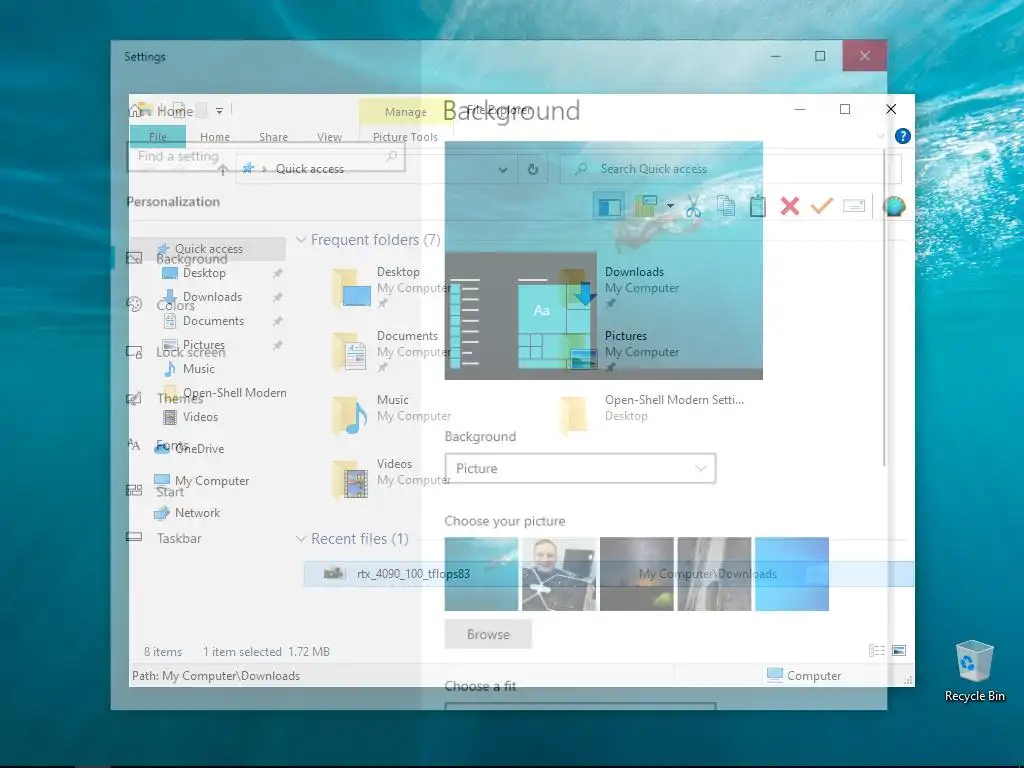Select Taskbar in Settings sidebar
Screen dimensions: 1024x768
point(179,538)
